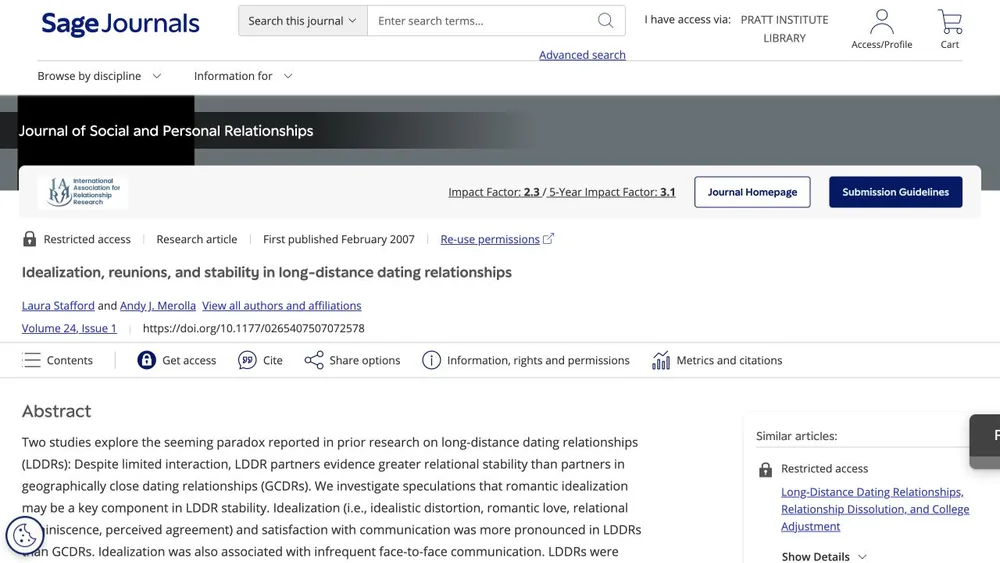Click Cite label in article toolbar

(x=272, y=360)
